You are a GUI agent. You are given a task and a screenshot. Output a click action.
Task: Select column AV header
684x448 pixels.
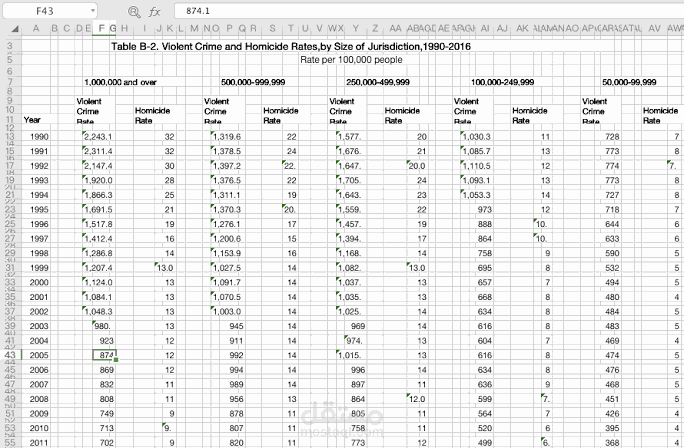(x=654, y=28)
